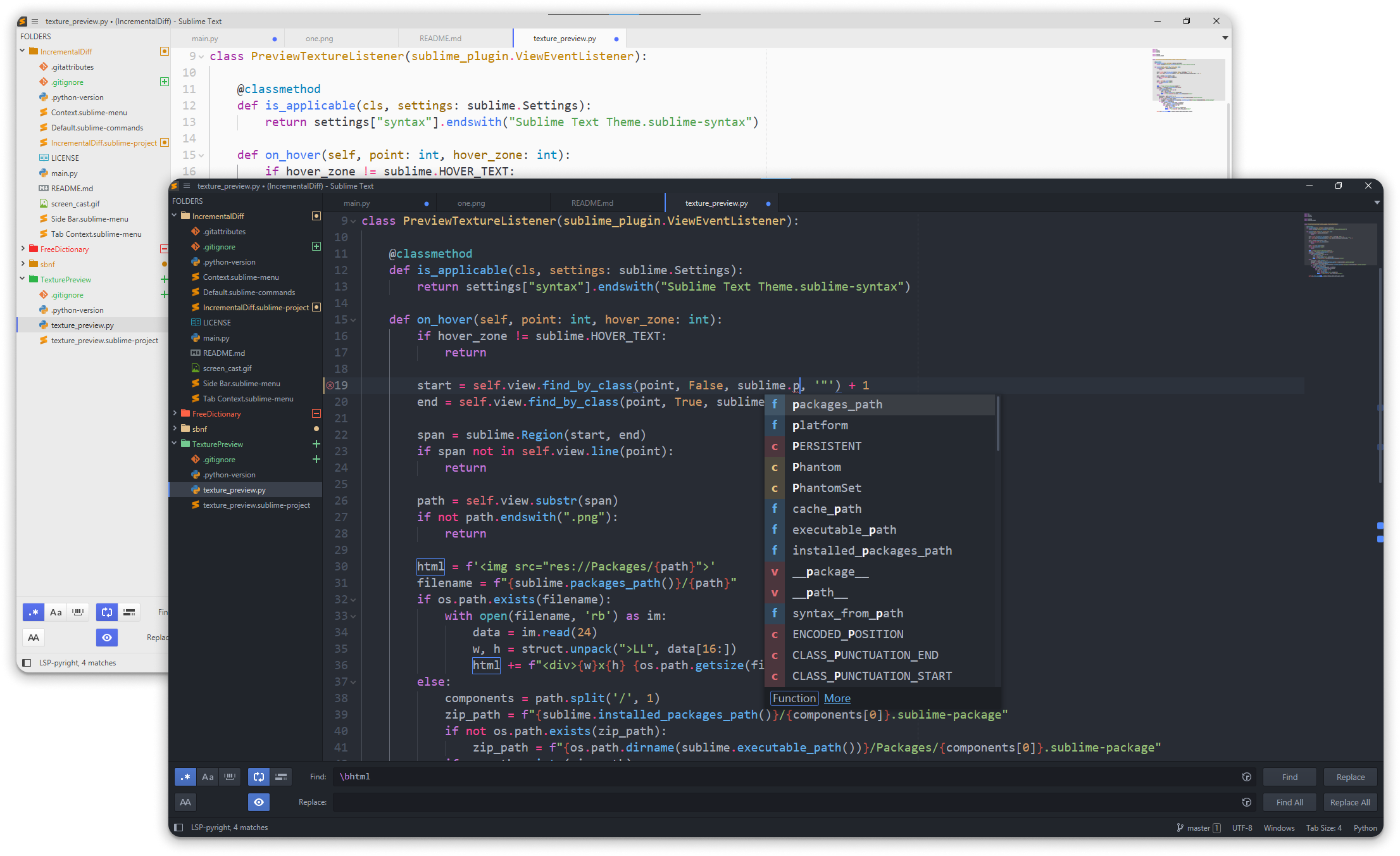Toggle case sensitive option in dark window
This screenshot has height=856, width=1400.
208,777
